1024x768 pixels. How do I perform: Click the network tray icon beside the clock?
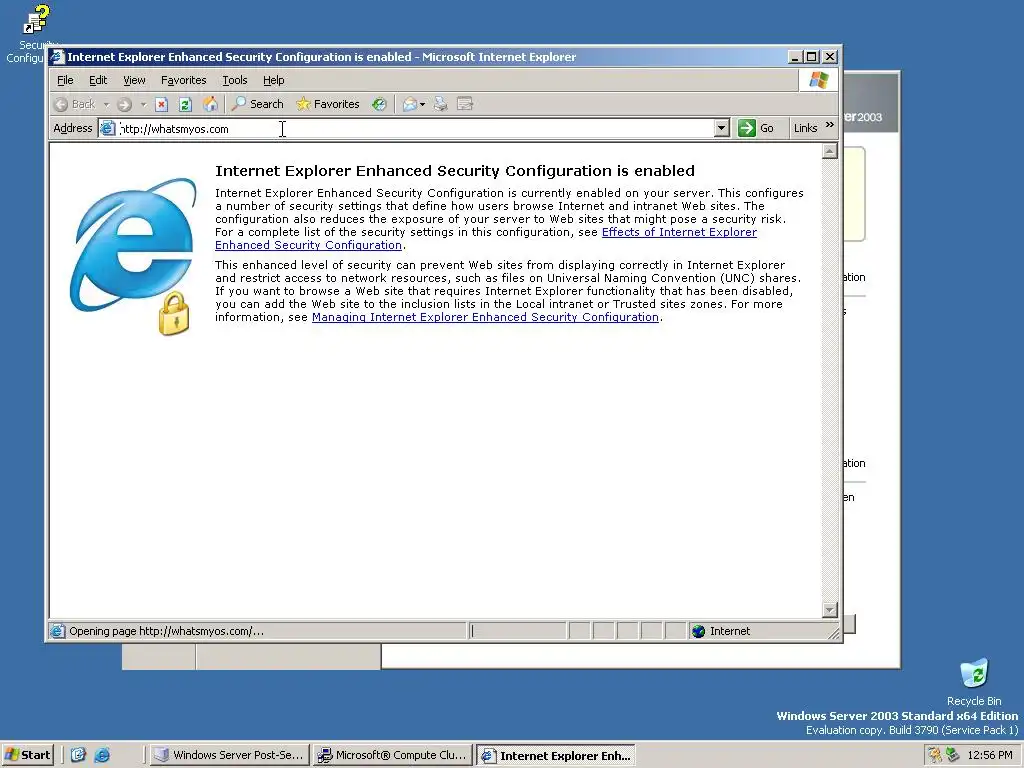953,755
